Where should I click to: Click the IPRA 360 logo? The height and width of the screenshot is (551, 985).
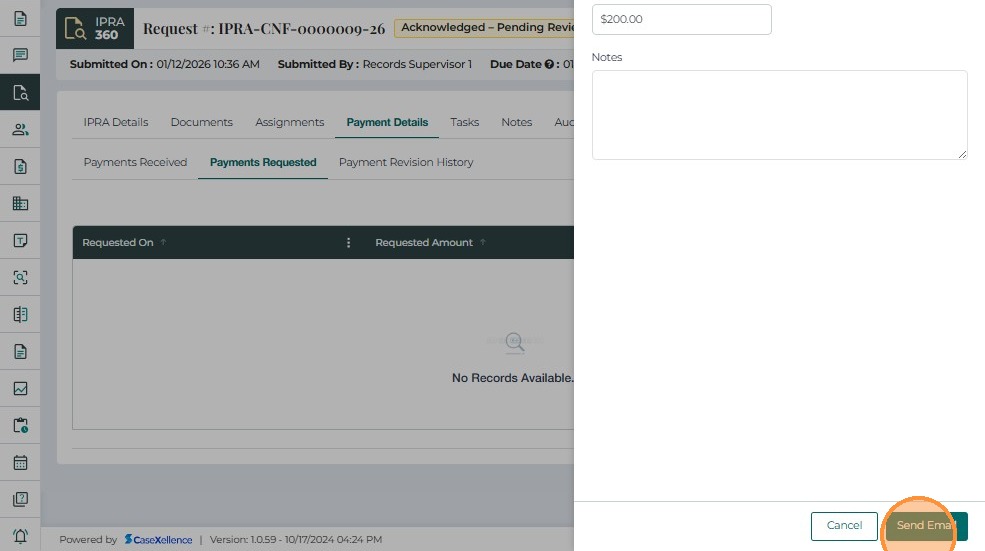coord(95,28)
